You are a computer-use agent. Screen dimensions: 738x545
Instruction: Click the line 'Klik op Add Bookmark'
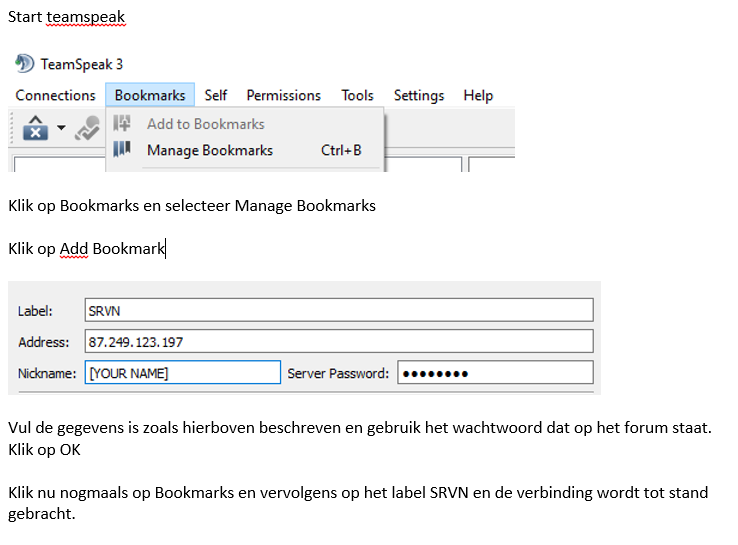click(87, 248)
